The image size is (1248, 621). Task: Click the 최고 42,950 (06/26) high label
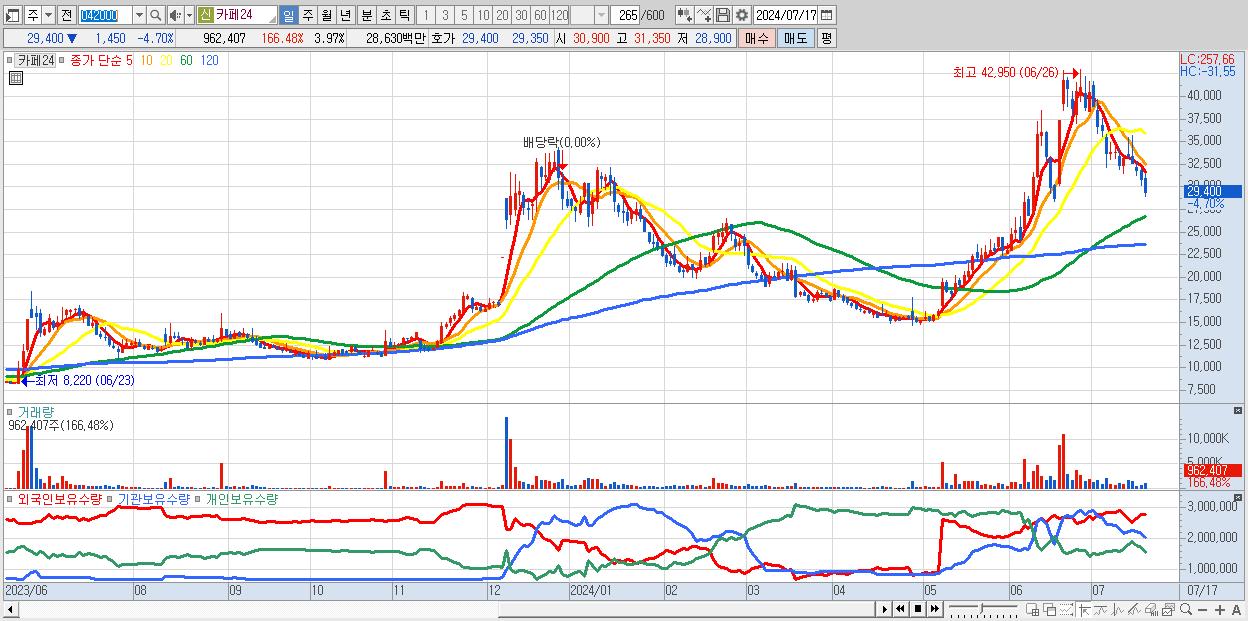pyautogui.click(x=1005, y=72)
